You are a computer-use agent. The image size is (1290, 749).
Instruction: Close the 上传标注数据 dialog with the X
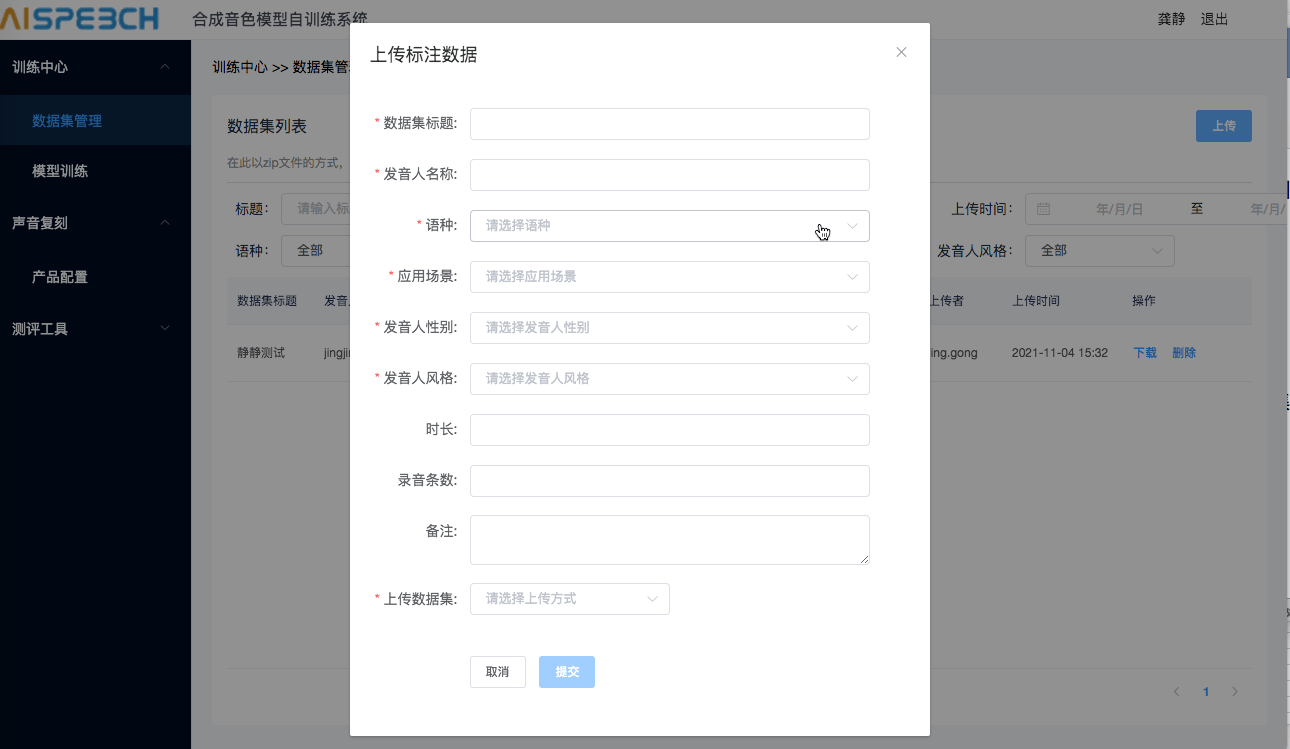901,52
